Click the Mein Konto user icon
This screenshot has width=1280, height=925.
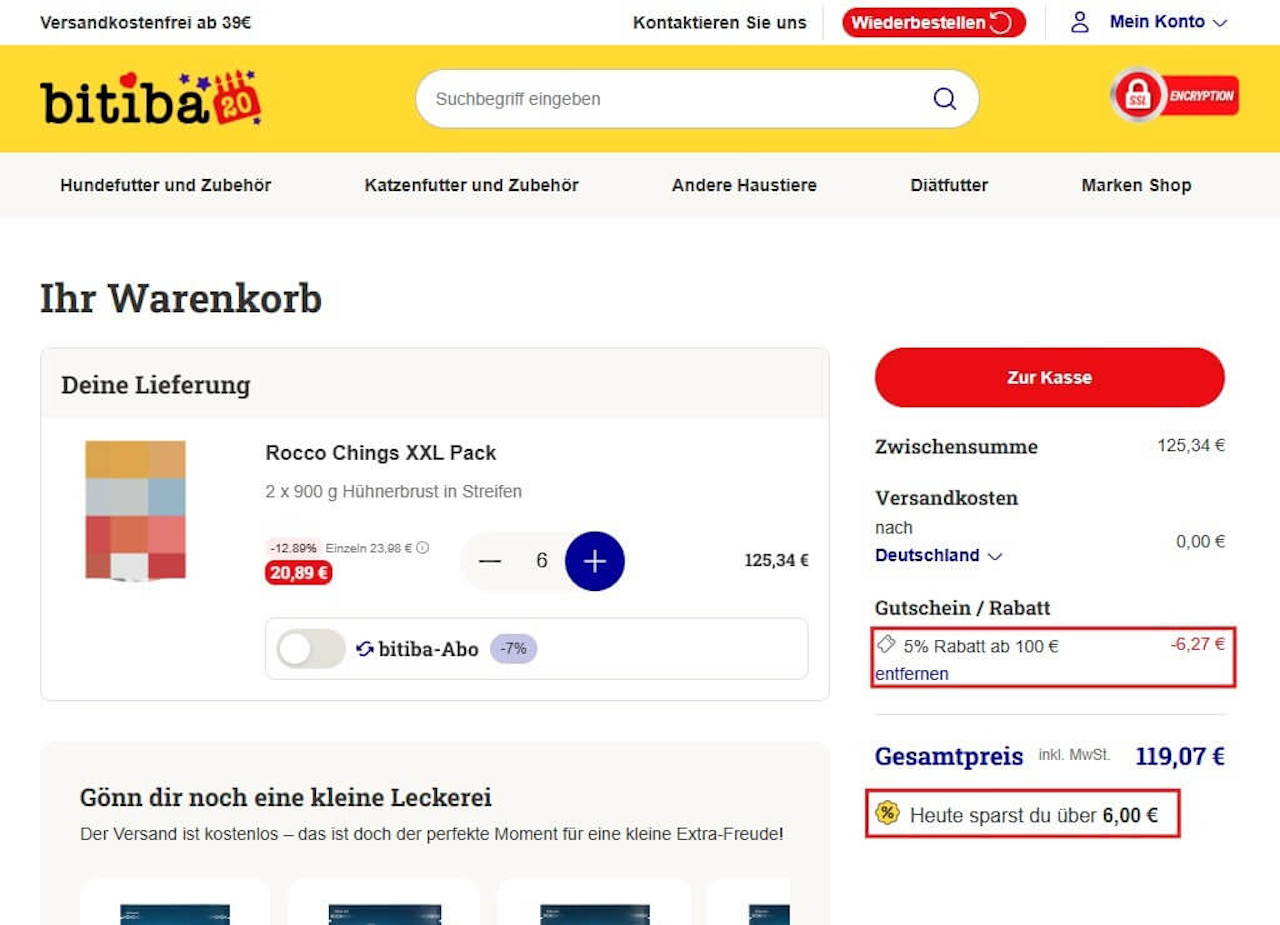(1080, 22)
